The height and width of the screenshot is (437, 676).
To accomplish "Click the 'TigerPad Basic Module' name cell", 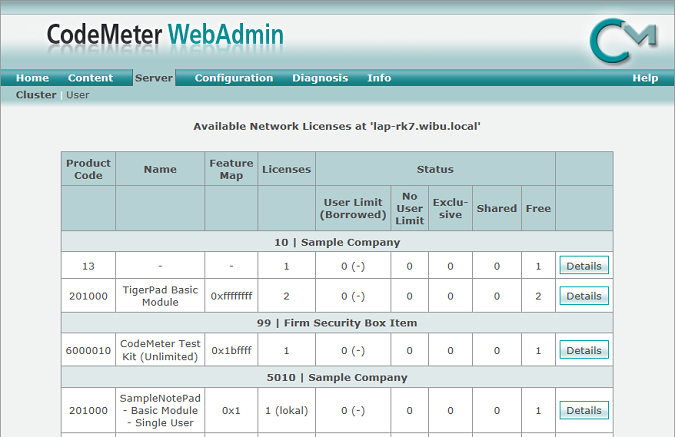I will coord(160,296).
